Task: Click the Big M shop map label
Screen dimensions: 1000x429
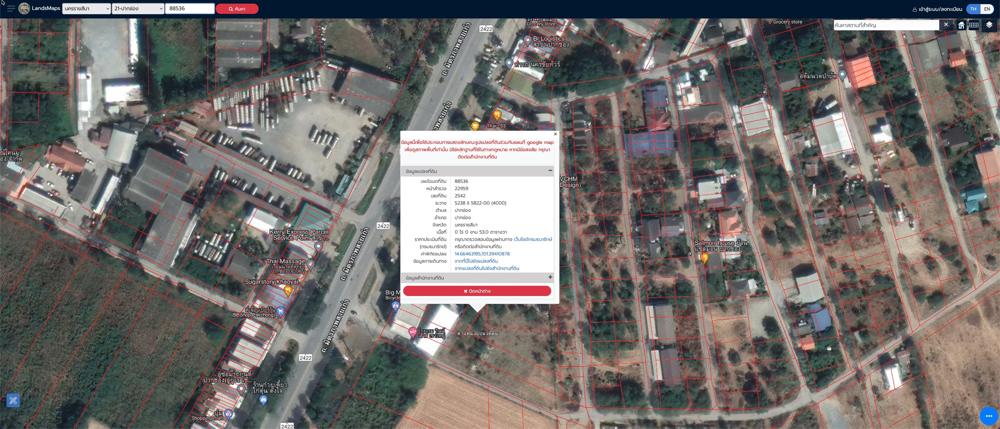Action: click(392, 293)
